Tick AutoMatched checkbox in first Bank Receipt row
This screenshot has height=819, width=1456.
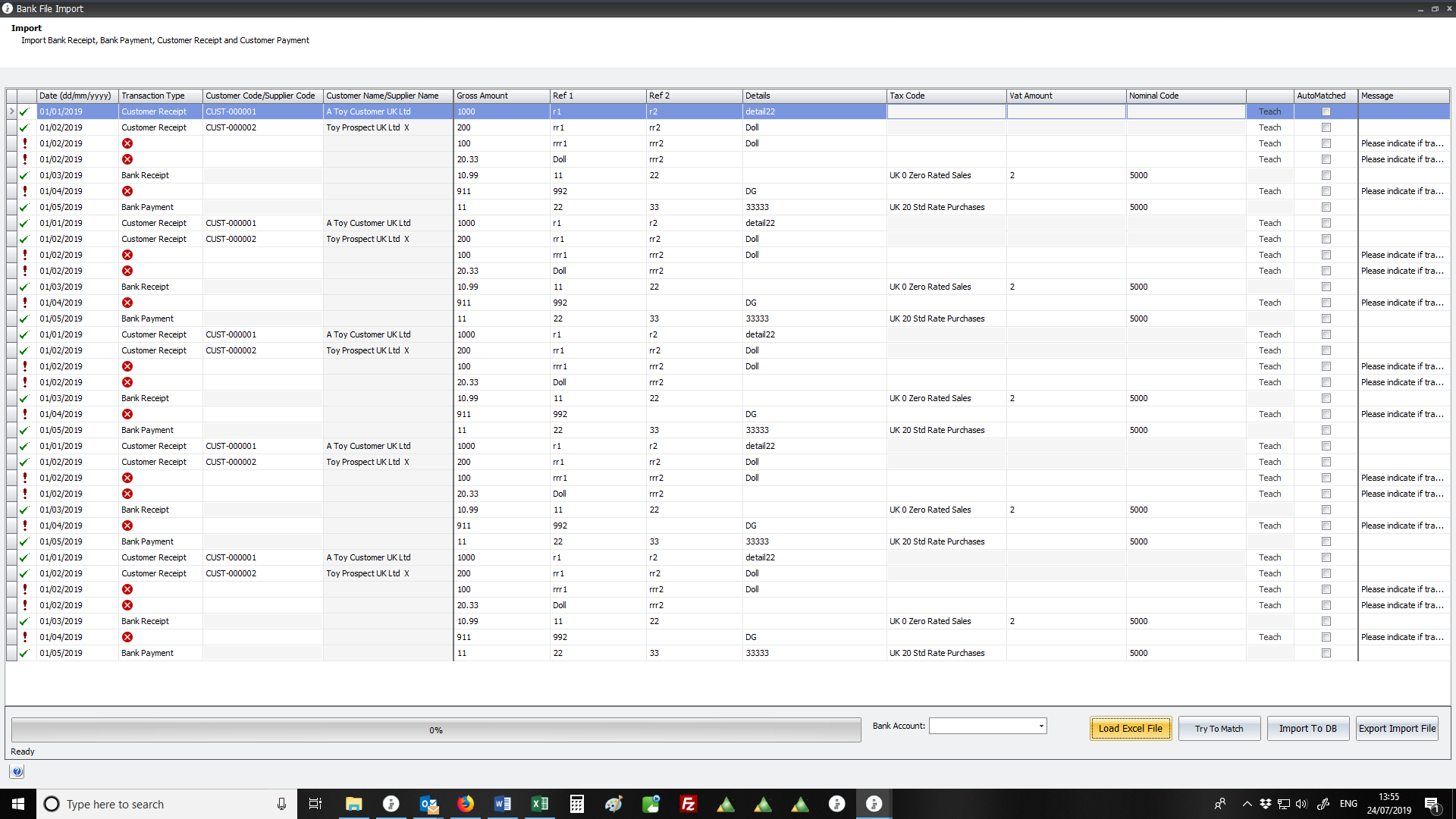click(1326, 175)
